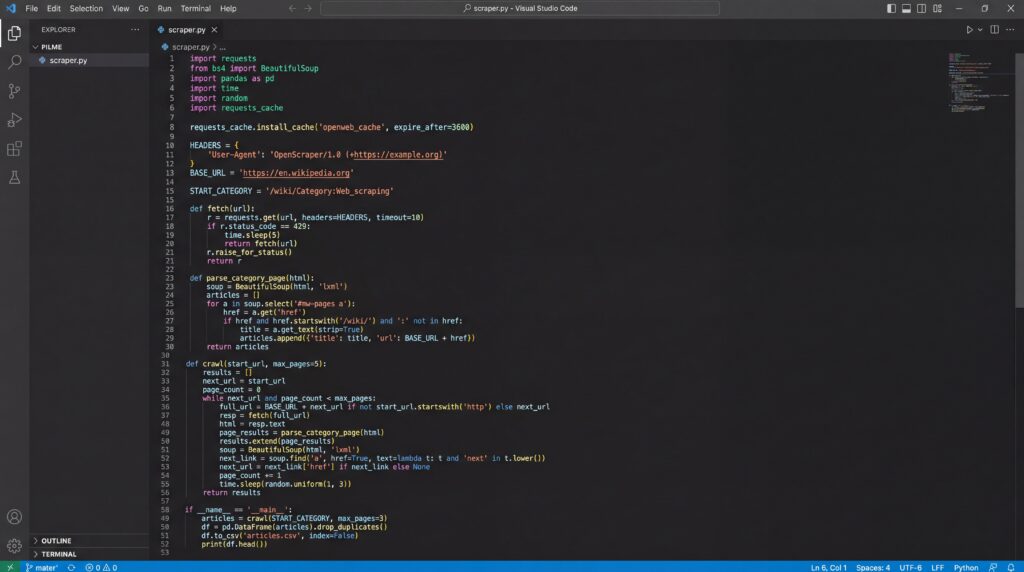Screen dimensions: 1024x572
Task: Open the feedback icon in status bar
Action: tap(993, 567)
